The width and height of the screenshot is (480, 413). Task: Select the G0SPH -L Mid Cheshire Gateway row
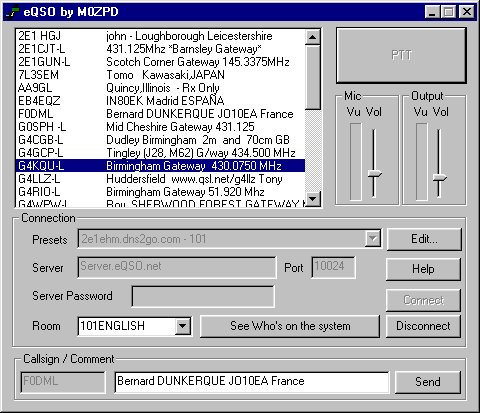pos(160,127)
